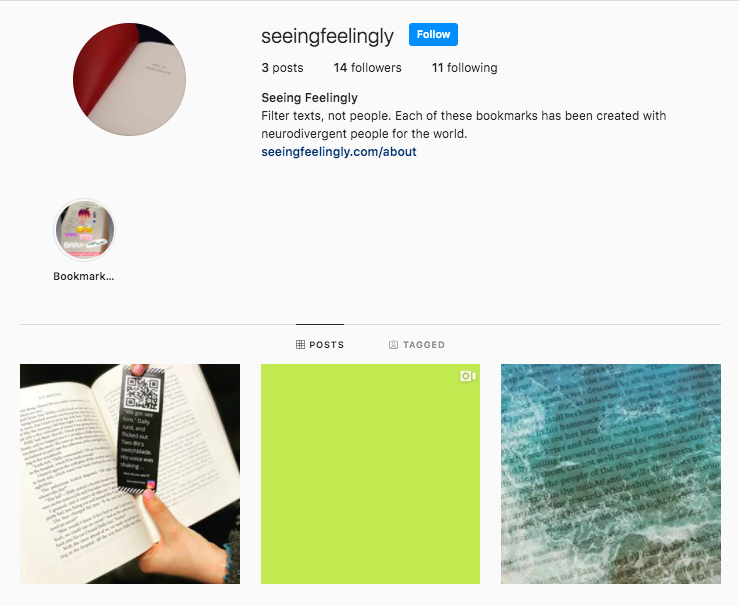Screen dimensions: 739x606
Task: Open the QR code bookmark book post
Action: click(x=130, y=474)
